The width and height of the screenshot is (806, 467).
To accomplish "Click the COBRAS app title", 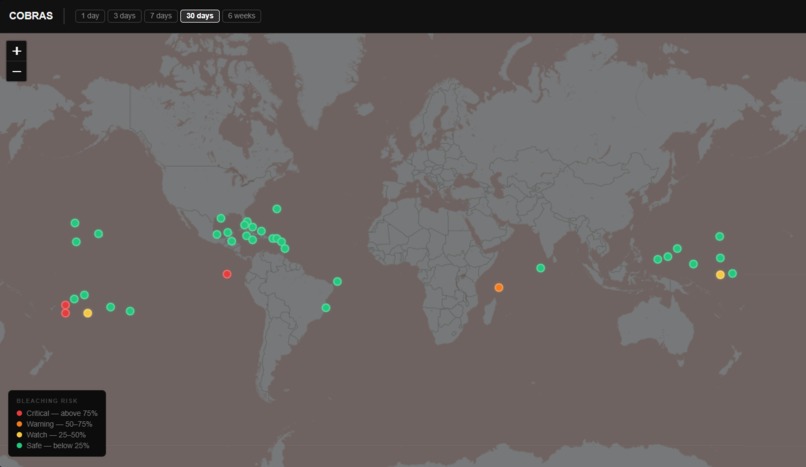I will 31,16.
